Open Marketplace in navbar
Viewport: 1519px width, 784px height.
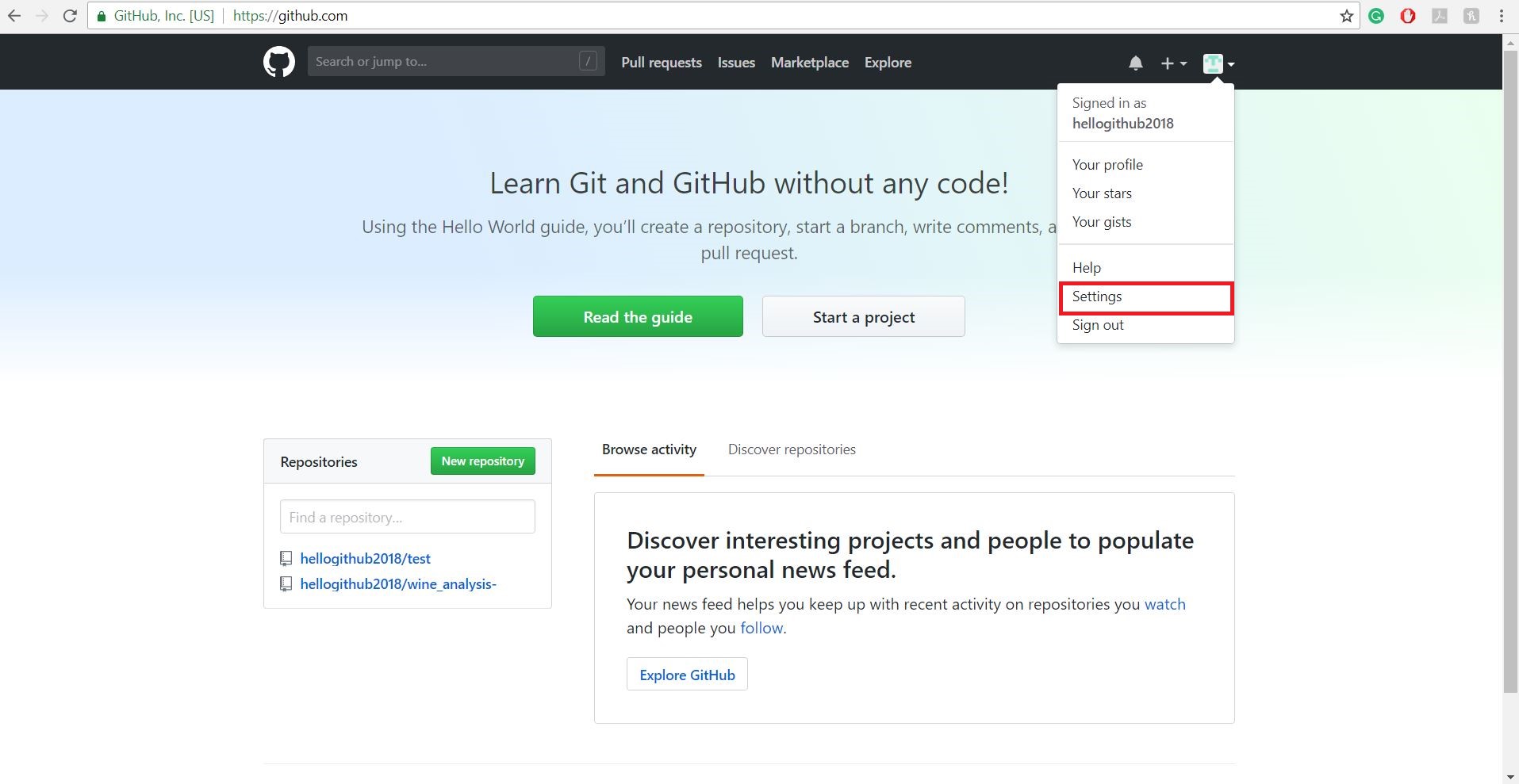click(x=810, y=63)
